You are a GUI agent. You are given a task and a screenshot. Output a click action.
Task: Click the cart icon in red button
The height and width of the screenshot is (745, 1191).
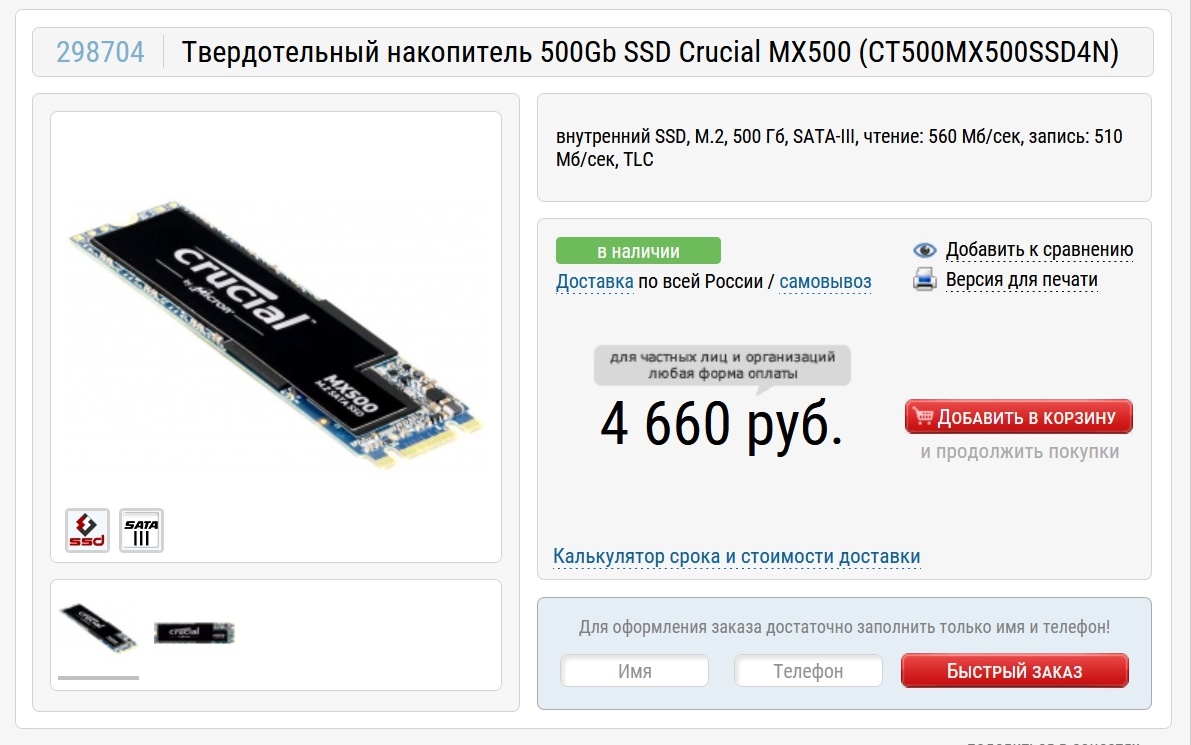click(x=924, y=416)
